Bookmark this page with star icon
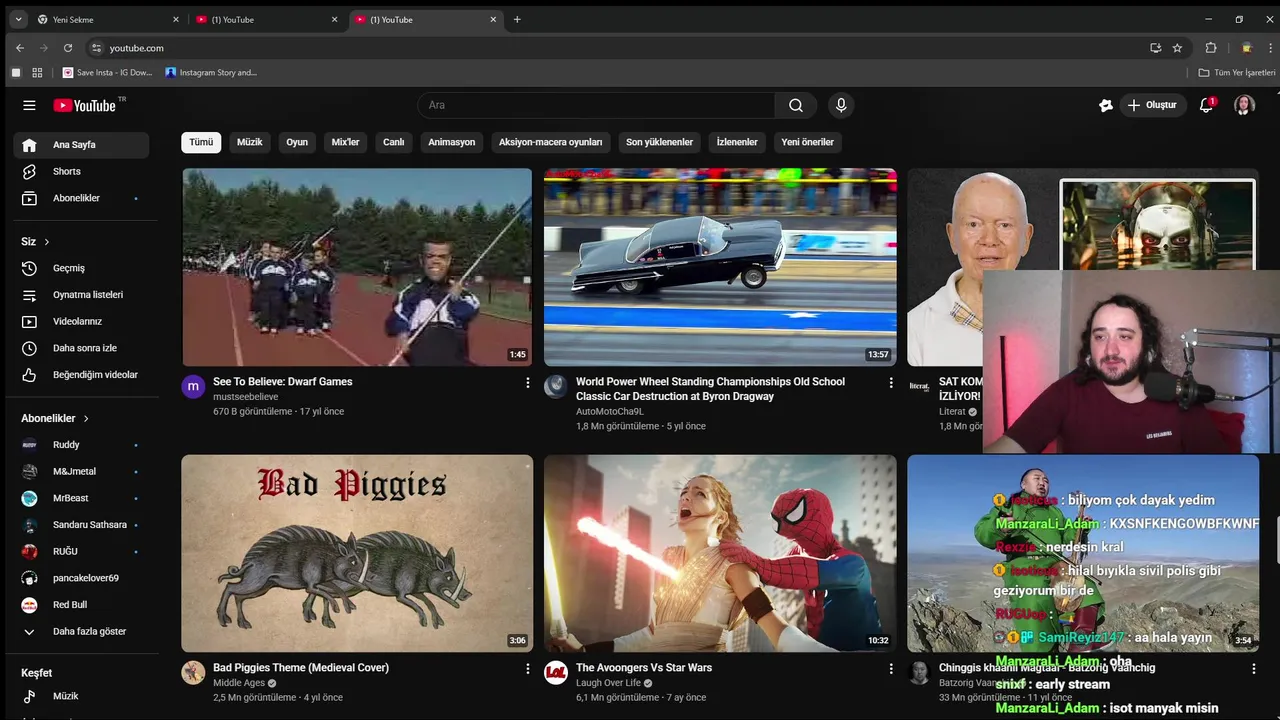 1177,48
